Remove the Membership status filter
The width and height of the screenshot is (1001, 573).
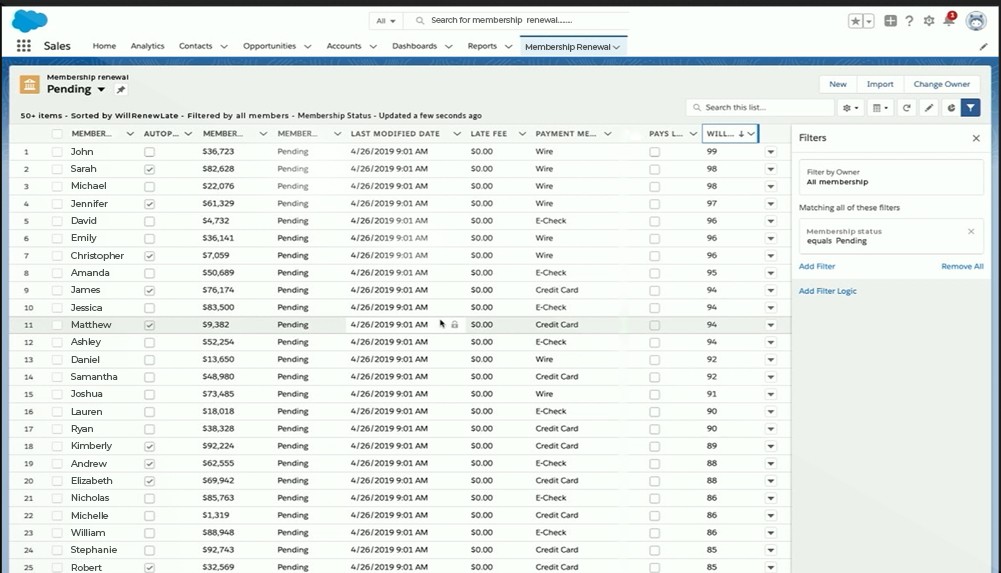coord(971,232)
